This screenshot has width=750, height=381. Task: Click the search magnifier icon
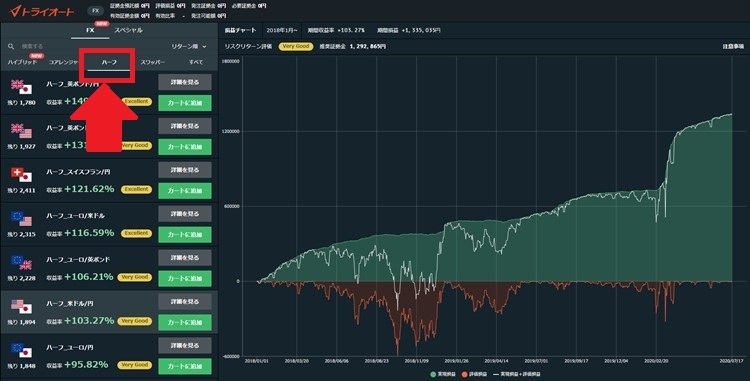(x=11, y=46)
